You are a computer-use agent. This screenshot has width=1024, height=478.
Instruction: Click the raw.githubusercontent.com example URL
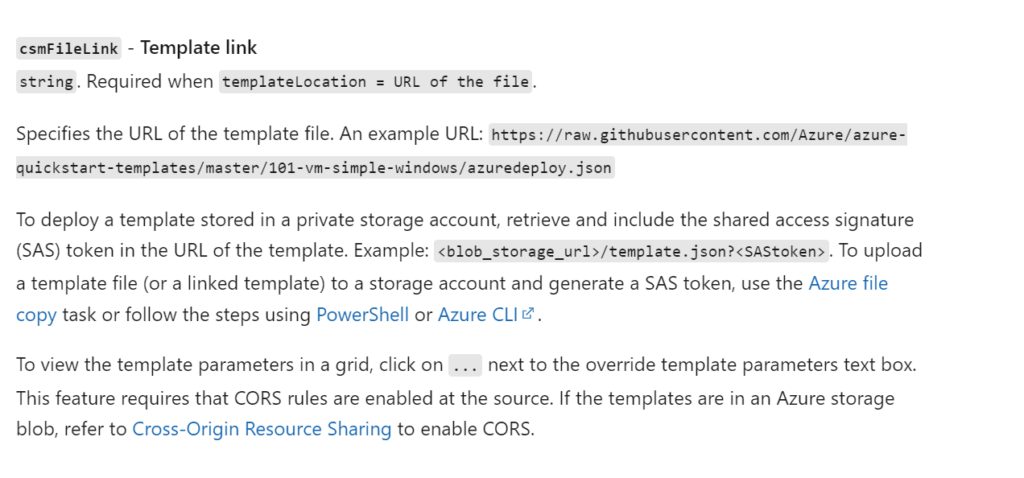point(697,135)
